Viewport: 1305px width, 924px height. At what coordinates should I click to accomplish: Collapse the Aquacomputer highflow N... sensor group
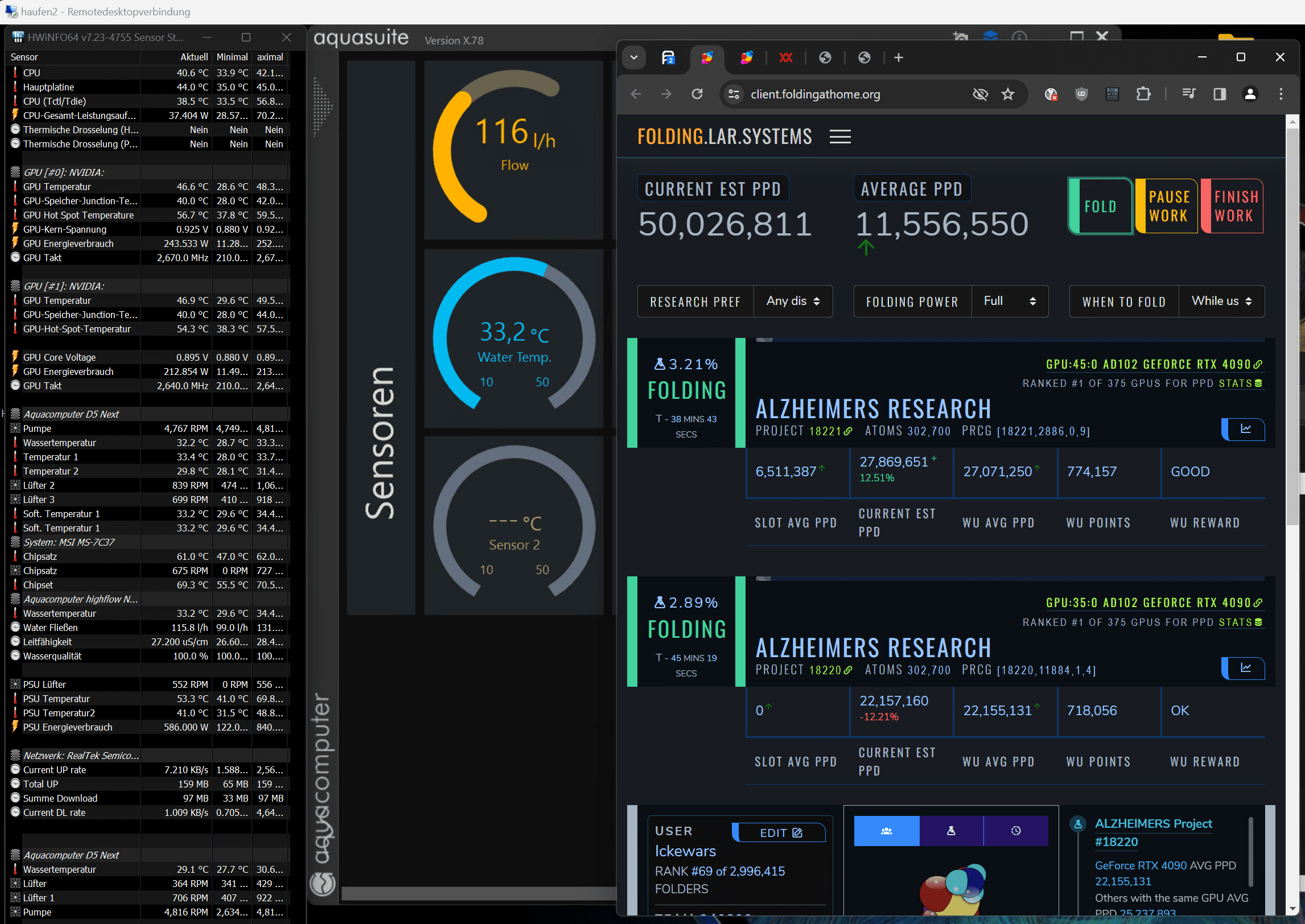[x=15, y=599]
